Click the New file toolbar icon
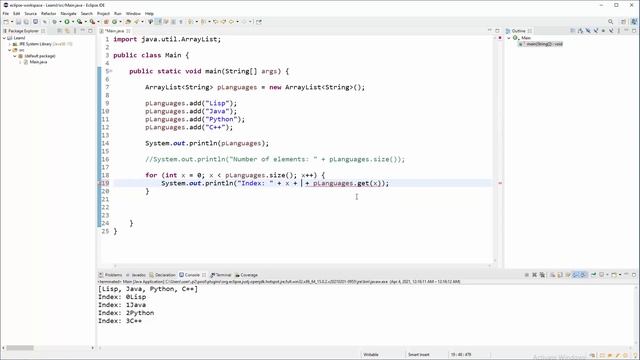 click(x=6, y=22)
